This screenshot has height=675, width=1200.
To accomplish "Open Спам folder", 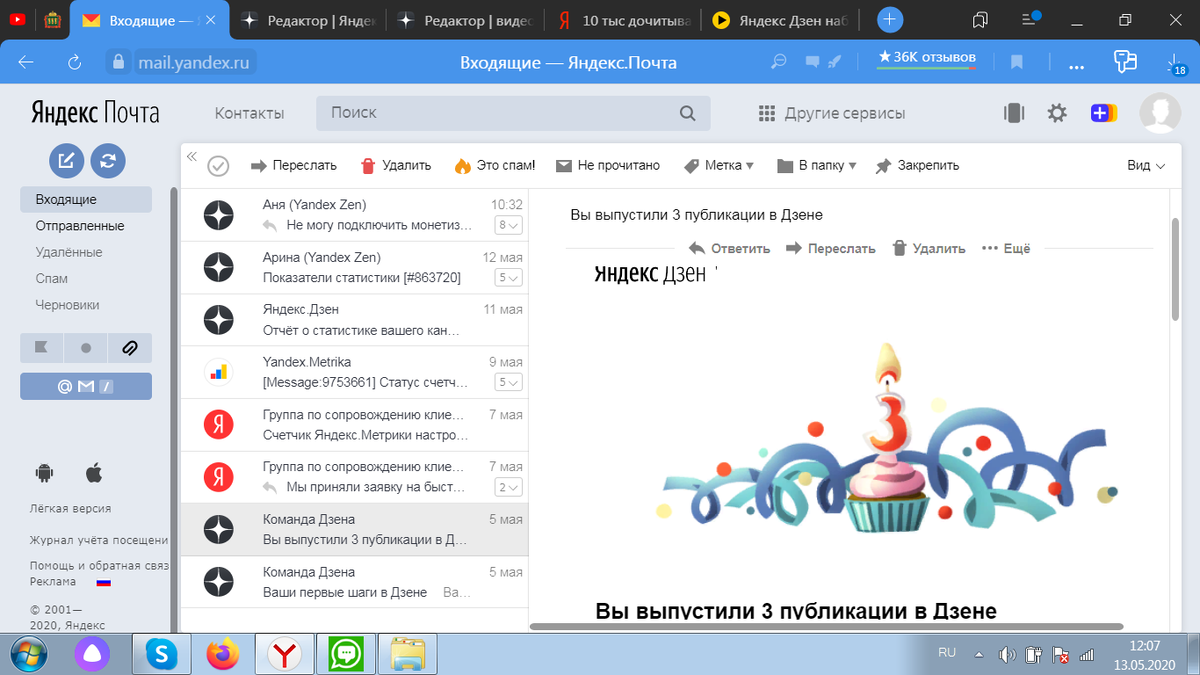I will pos(52,278).
